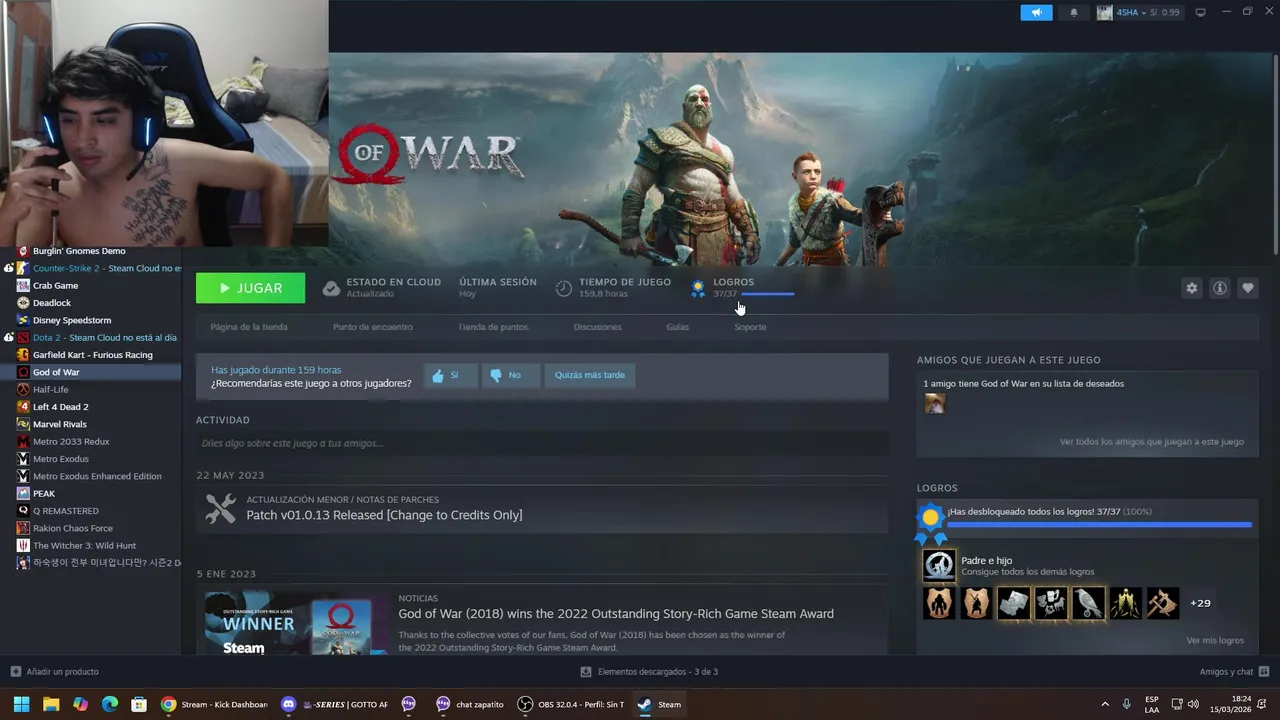Open Punto de encuentro tab
This screenshot has height=720, width=1280.
click(372, 327)
